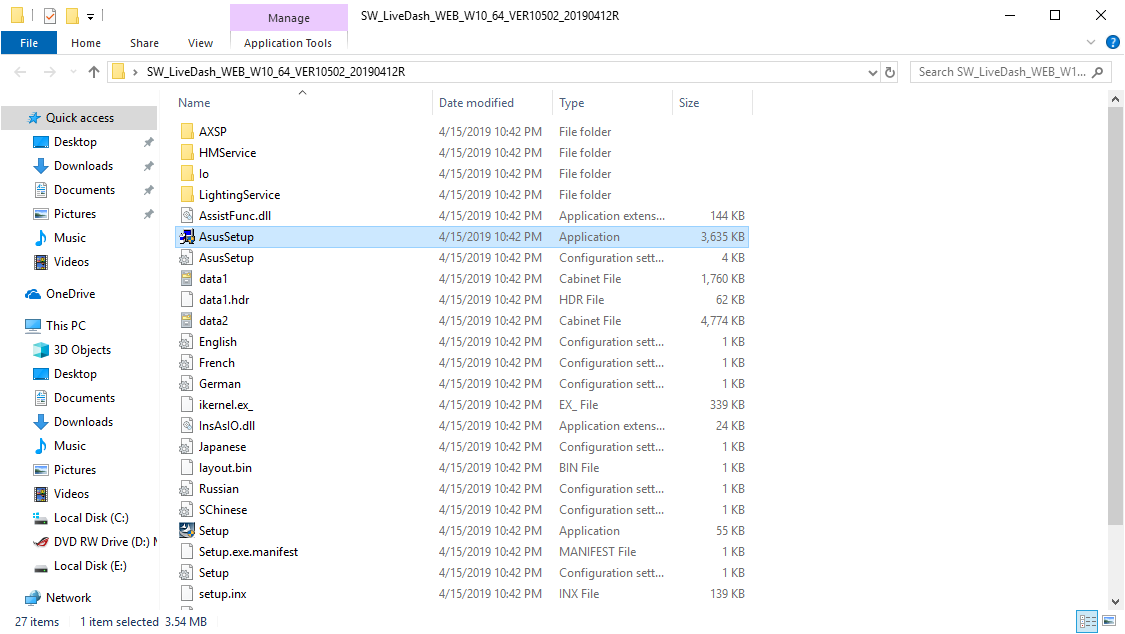The height and width of the screenshot is (634, 1125).
Task: Click the folder name in address bar
Action: [276, 72]
